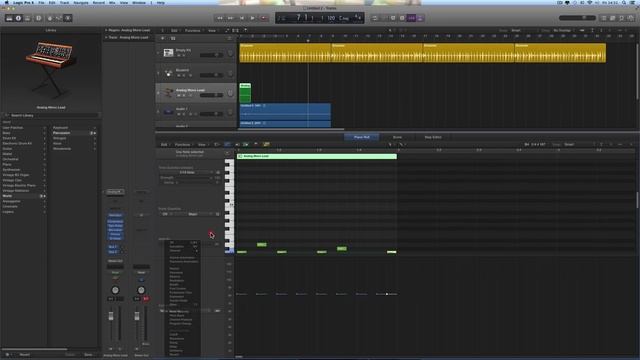Click the Add Track plus button
640x360 pixels.
[x=162, y=38]
